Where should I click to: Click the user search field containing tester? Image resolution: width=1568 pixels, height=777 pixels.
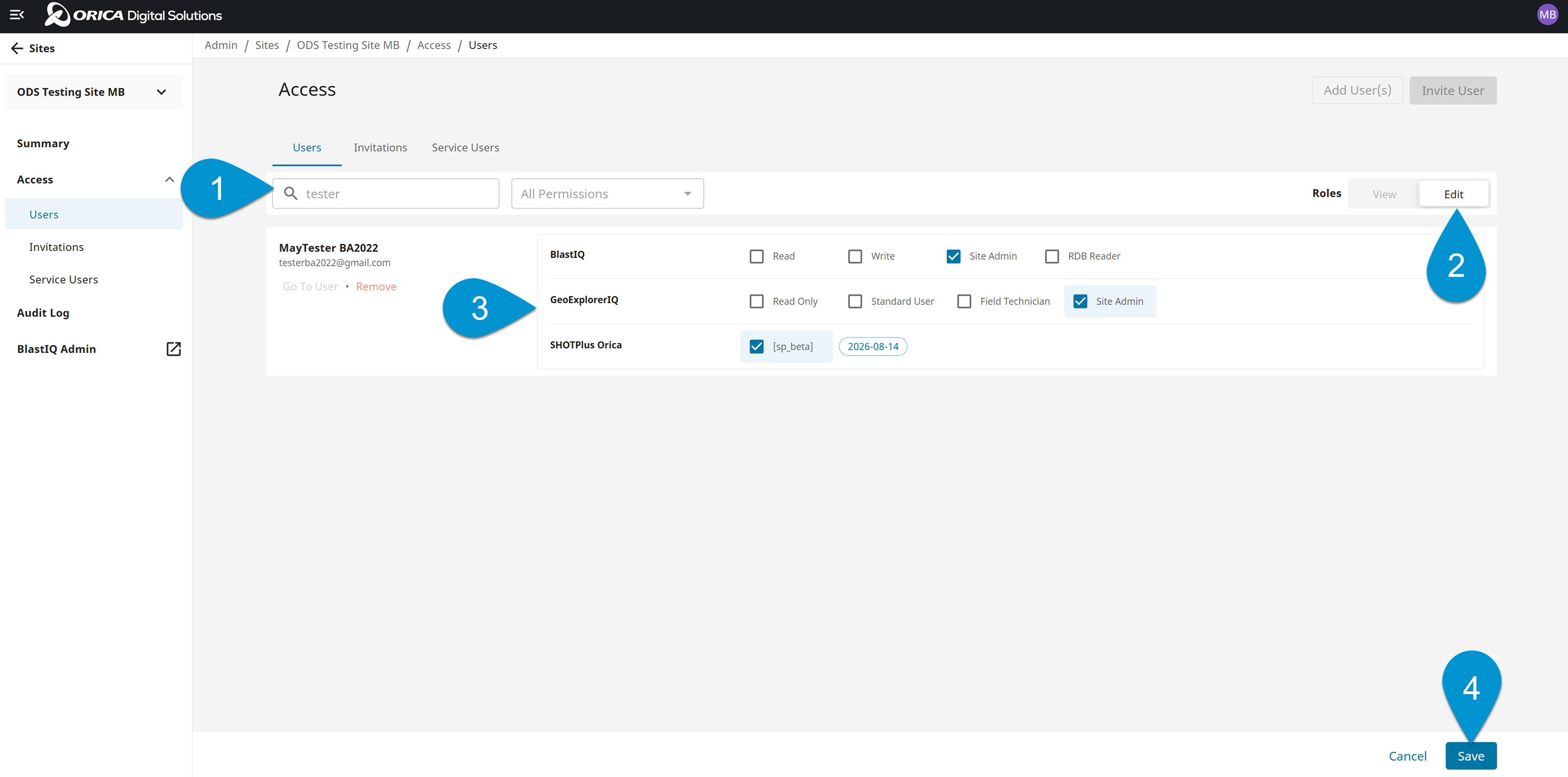tap(386, 194)
